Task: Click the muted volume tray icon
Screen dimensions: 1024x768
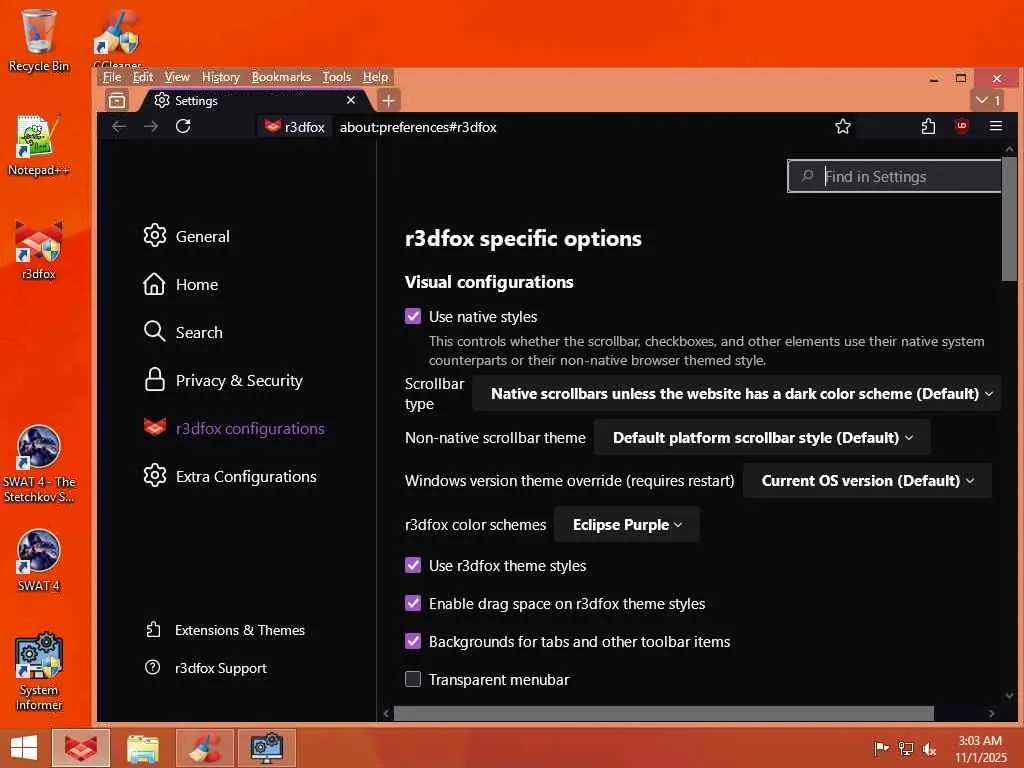Action: point(929,748)
